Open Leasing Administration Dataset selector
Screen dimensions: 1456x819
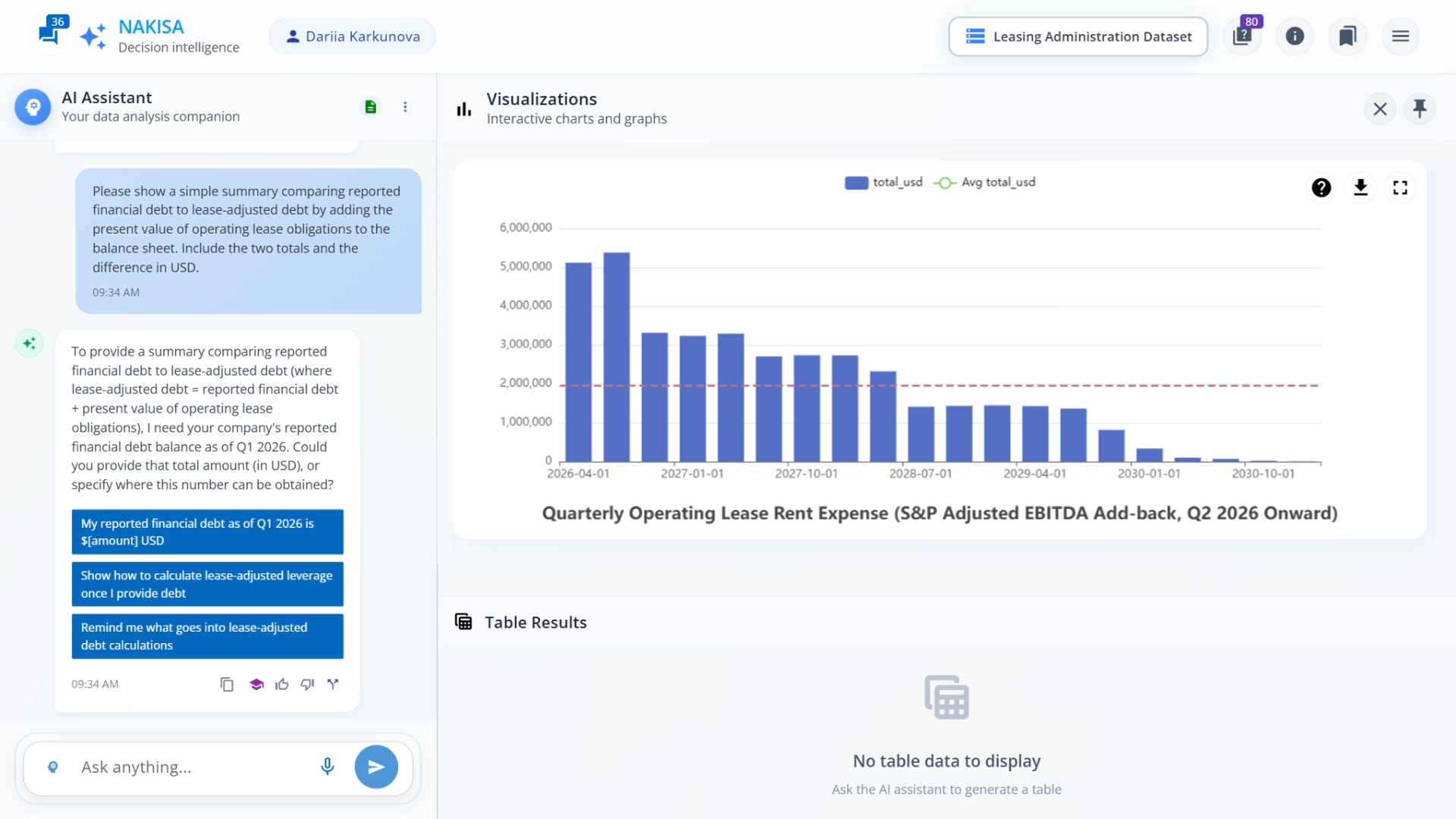(x=1078, y=36)
